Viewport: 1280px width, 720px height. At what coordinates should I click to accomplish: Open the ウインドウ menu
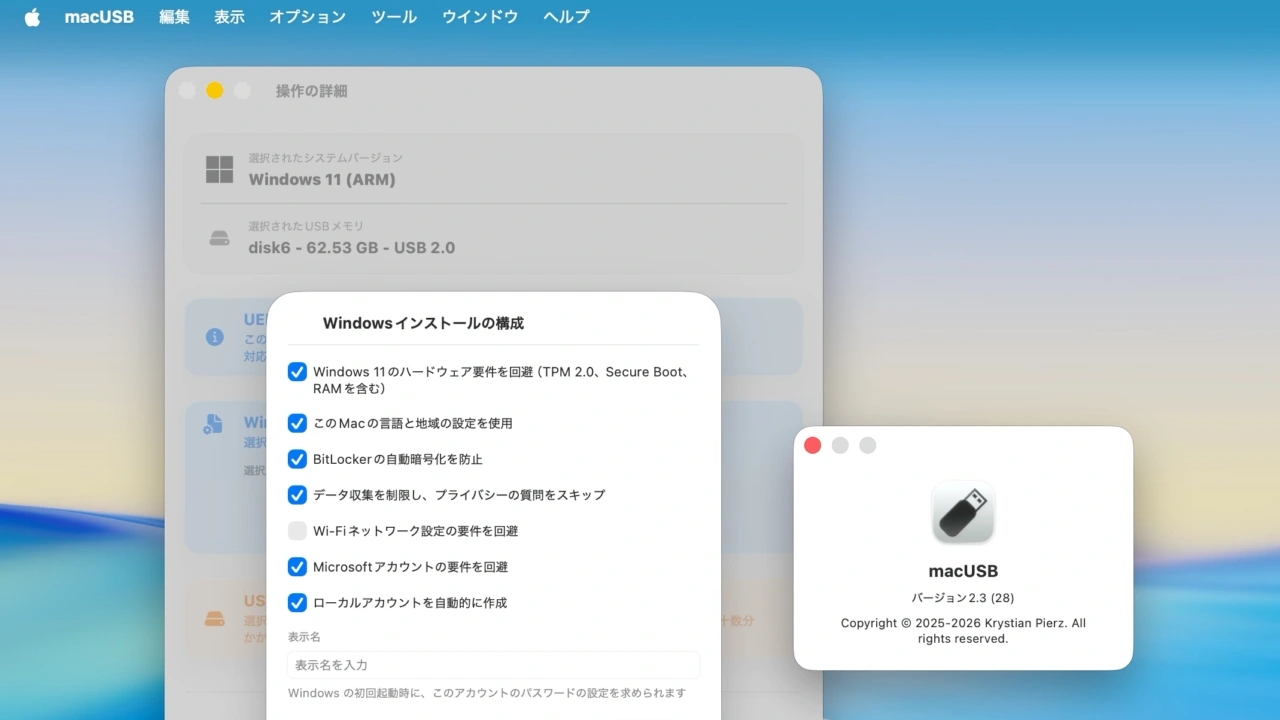click(480, 17)
